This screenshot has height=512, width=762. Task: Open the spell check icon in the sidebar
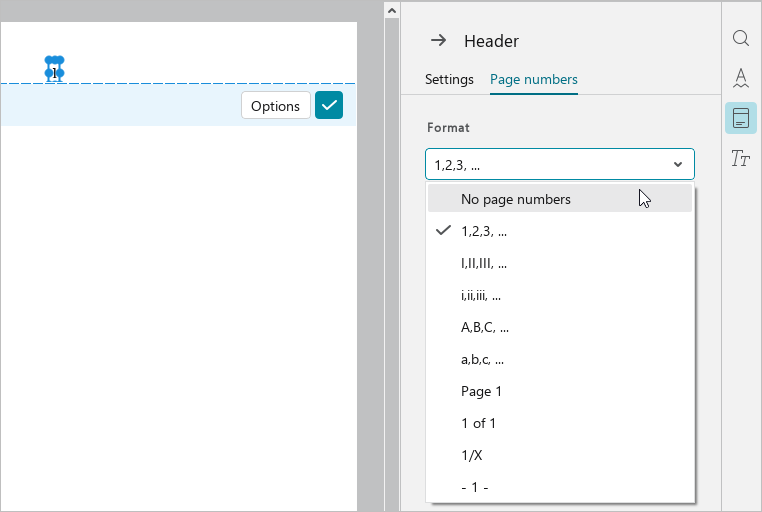[x=741, y=78]
